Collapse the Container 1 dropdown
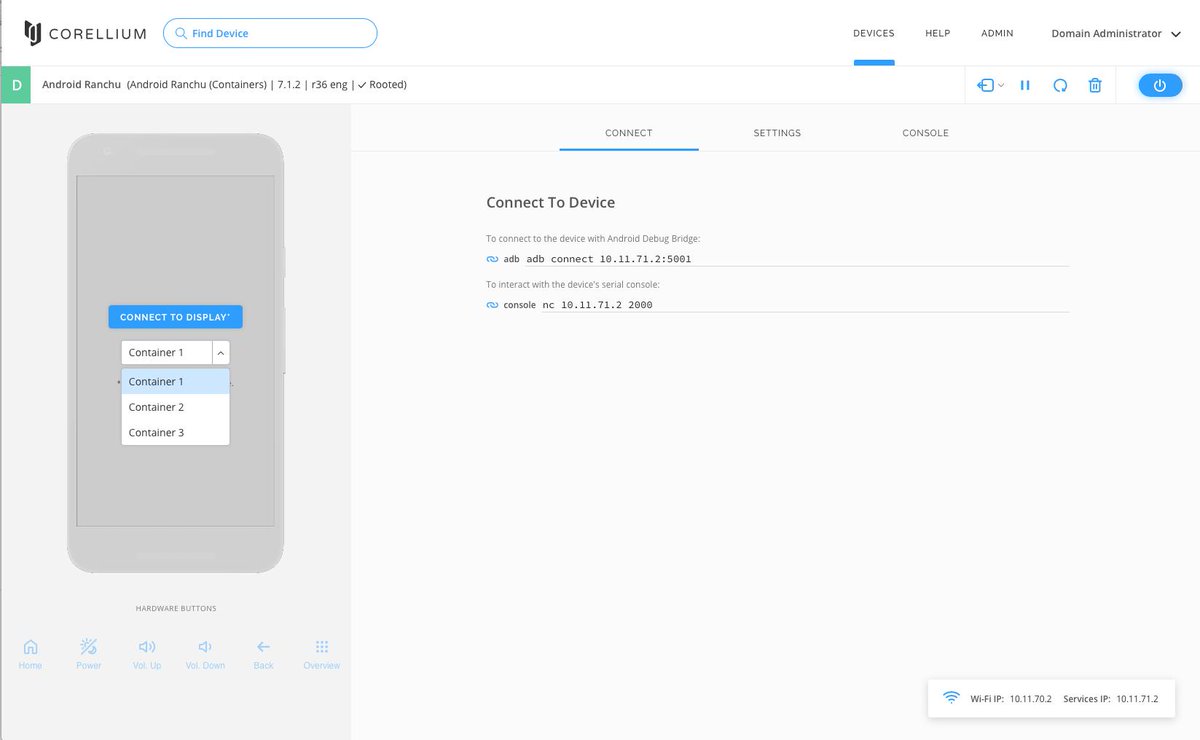Viewport: 1200px width, 740px height. (220, 352)
